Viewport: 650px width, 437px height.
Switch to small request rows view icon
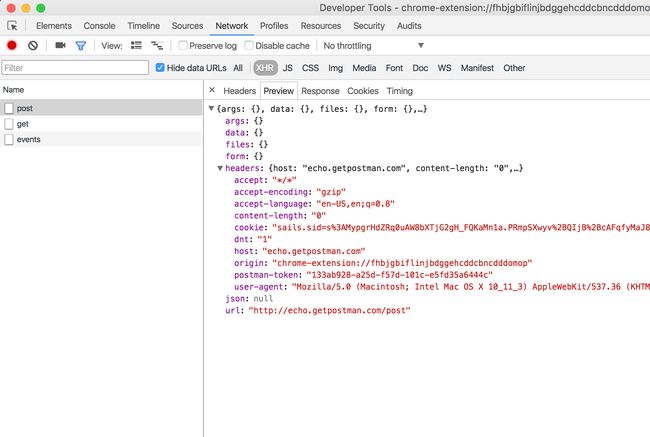tap(157, 45)
